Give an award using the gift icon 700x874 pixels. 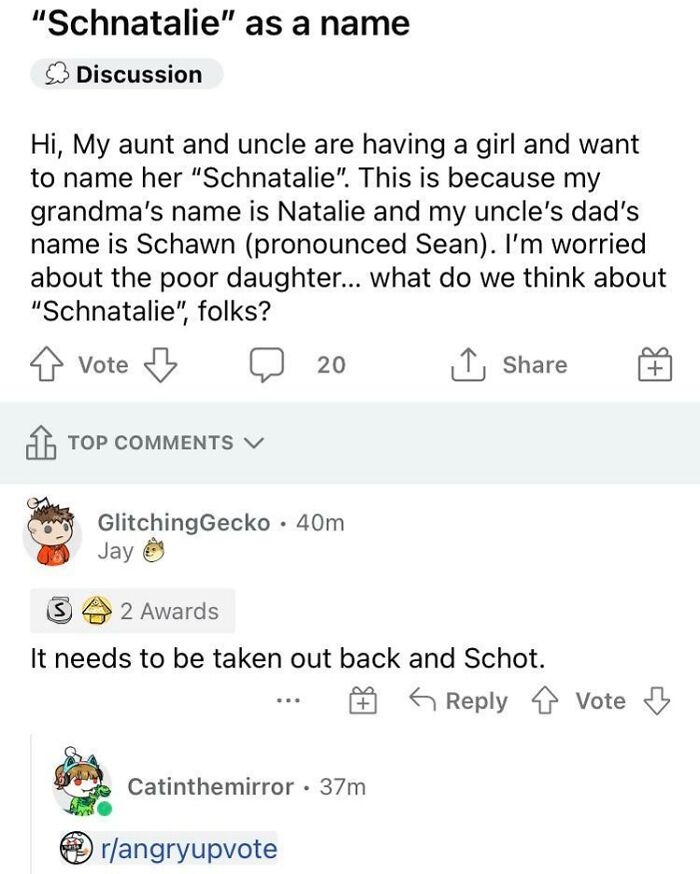click(x=655, y=364)
